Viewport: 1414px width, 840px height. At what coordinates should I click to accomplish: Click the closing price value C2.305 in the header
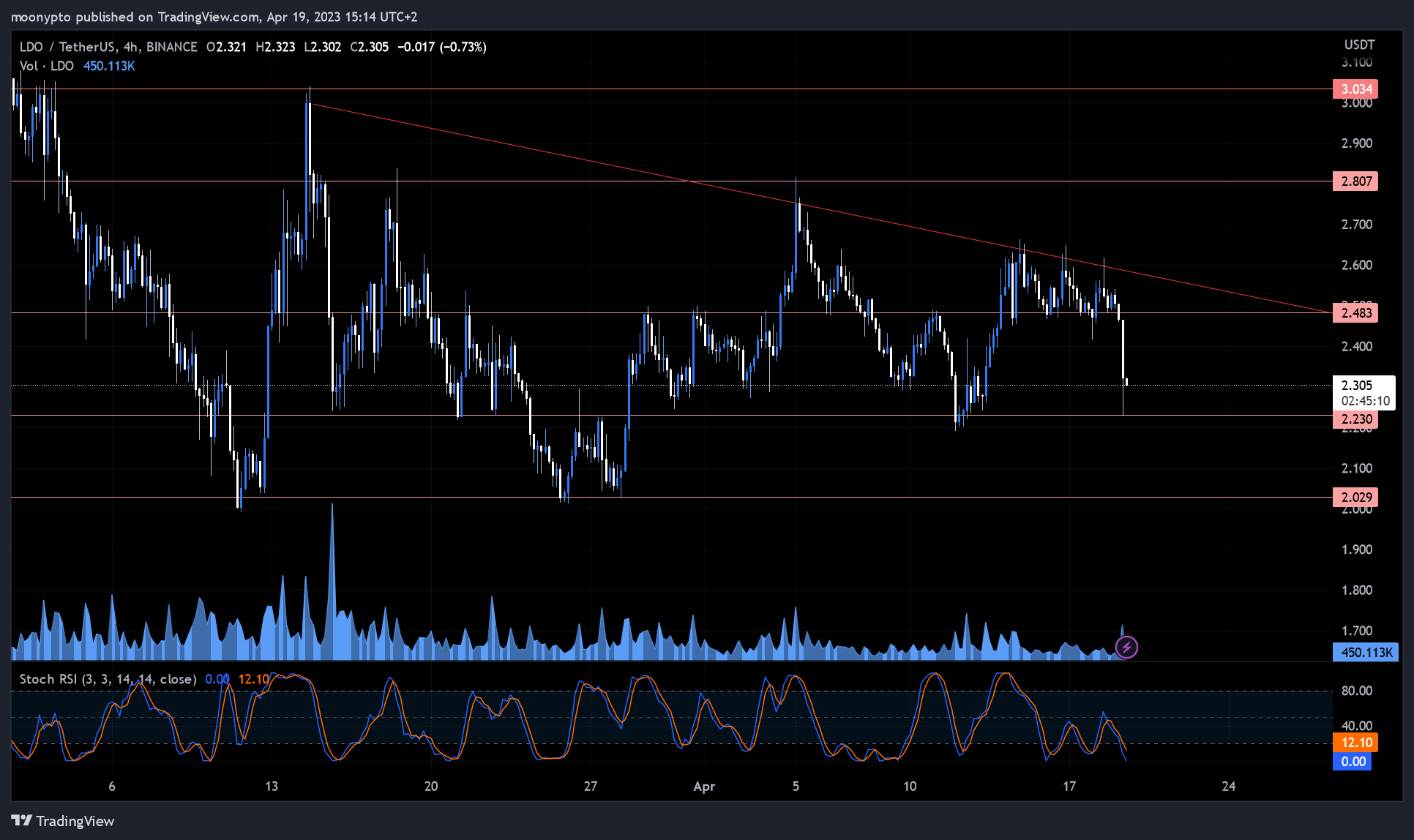coord(370,47)
